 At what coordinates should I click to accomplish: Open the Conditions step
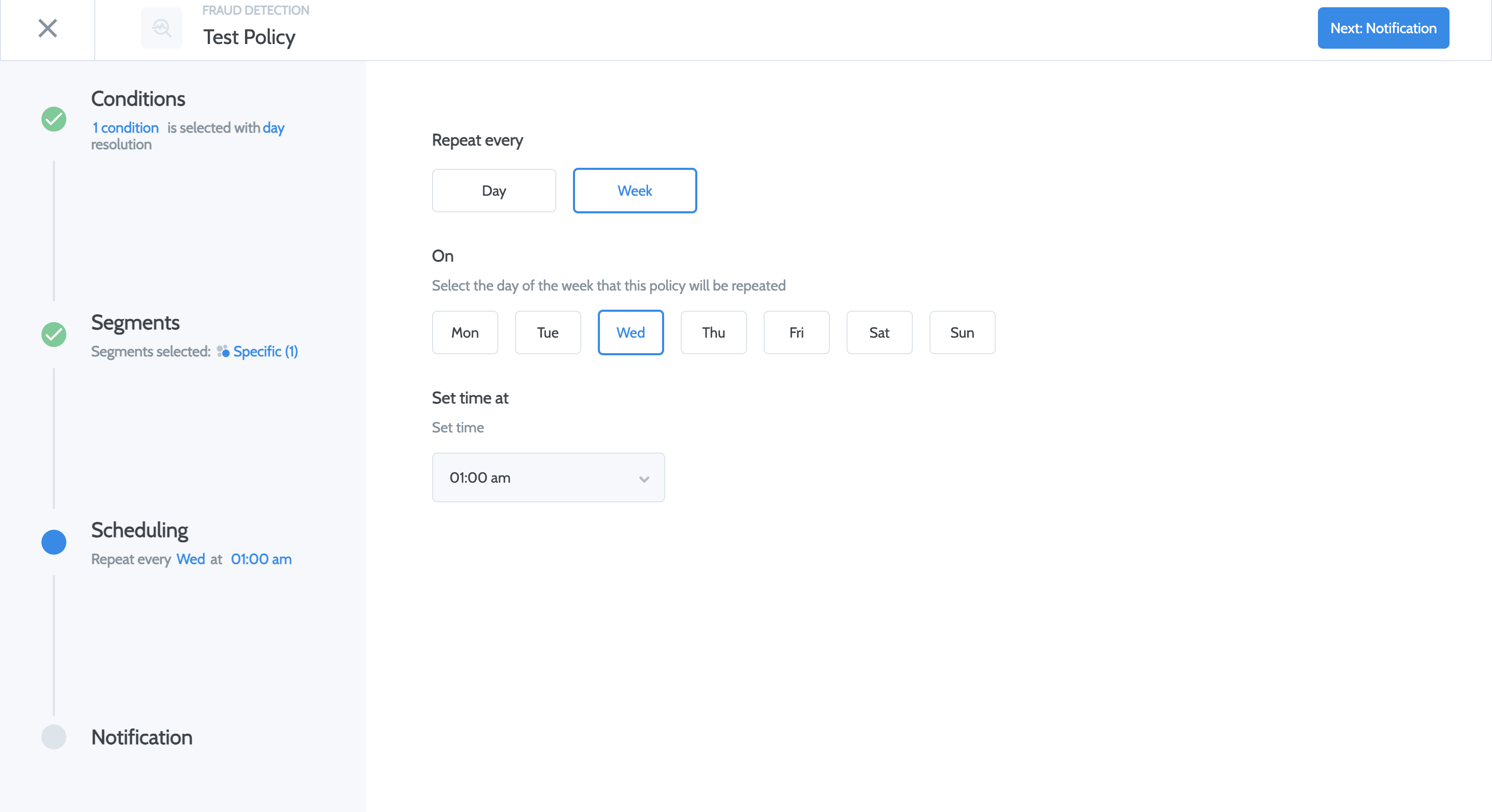pyautogui.click(x=138, y=99)
